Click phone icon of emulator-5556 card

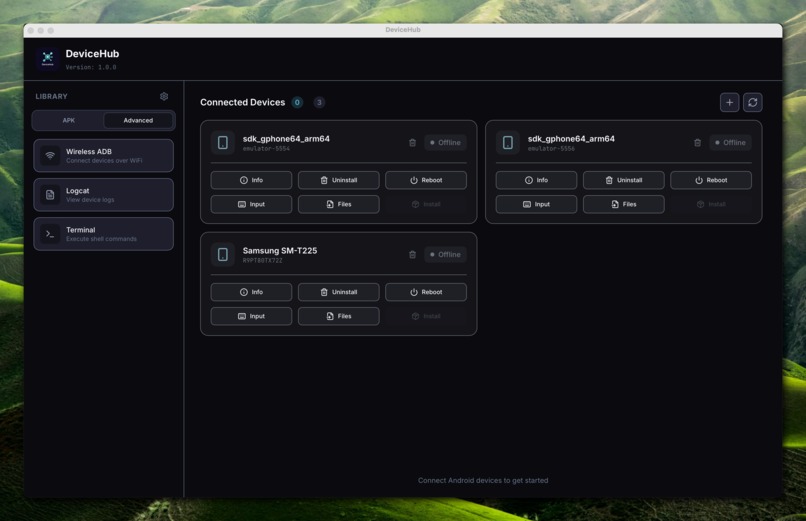click(508, 142)
